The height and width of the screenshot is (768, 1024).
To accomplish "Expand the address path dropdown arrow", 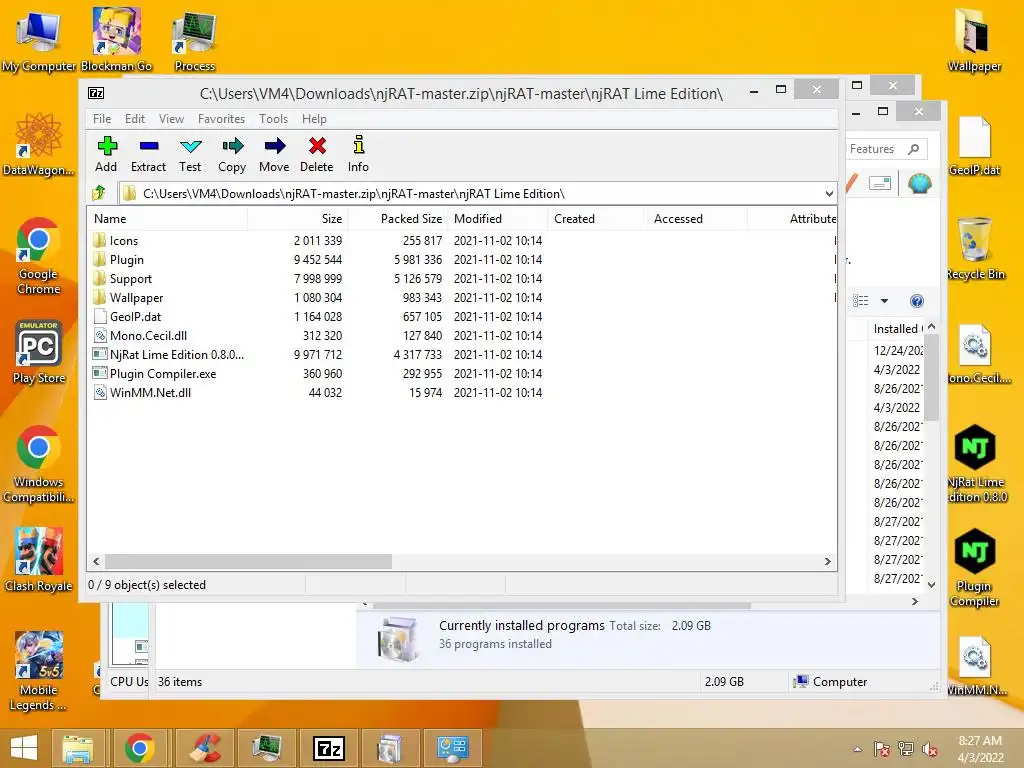I will click(x=829, y=194).
